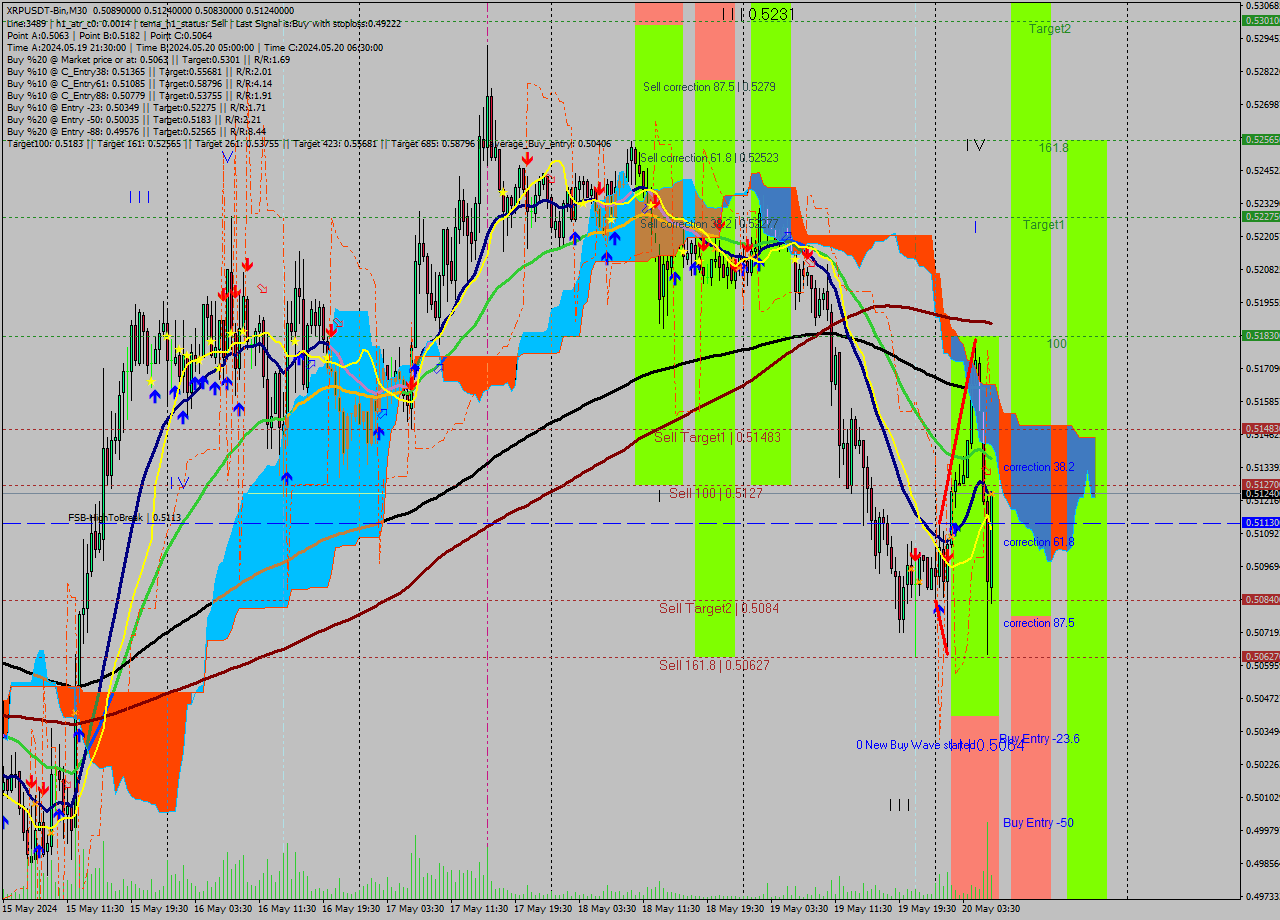Click the 0.52275 price axis tag
Viewport: 1280px width, 920px height.
pyautogui.click(x=1260, y=216)
